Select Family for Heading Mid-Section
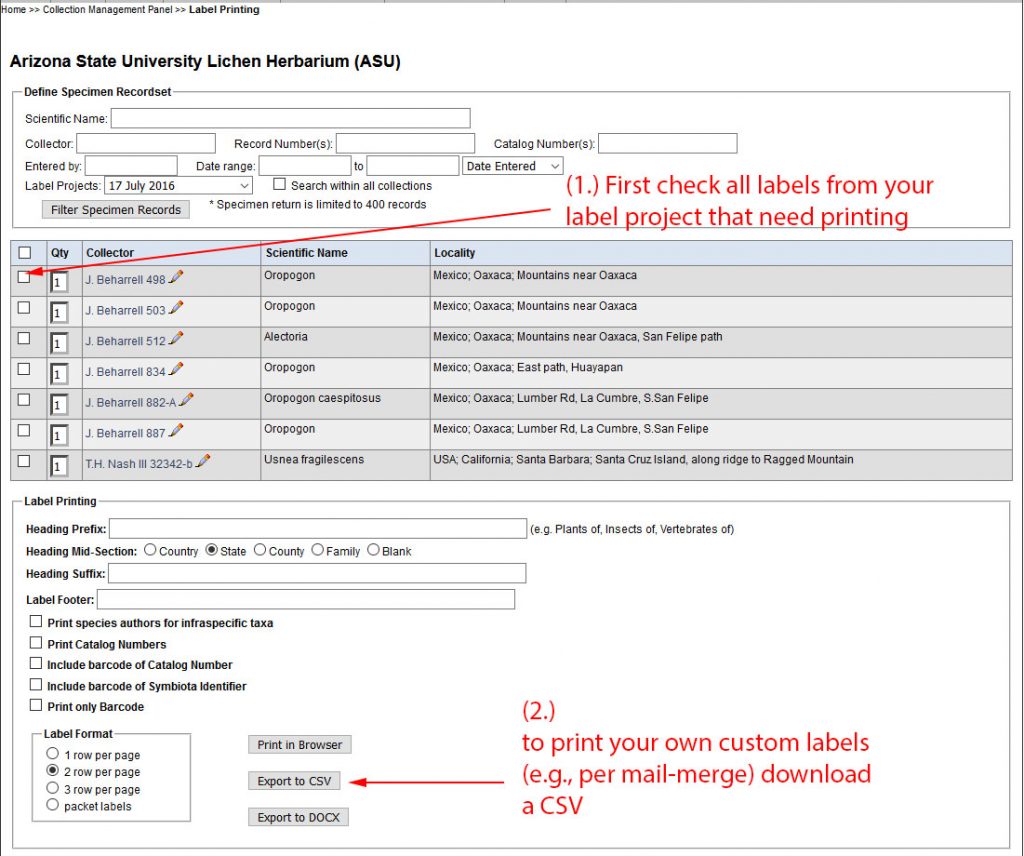 pos(317,550)
